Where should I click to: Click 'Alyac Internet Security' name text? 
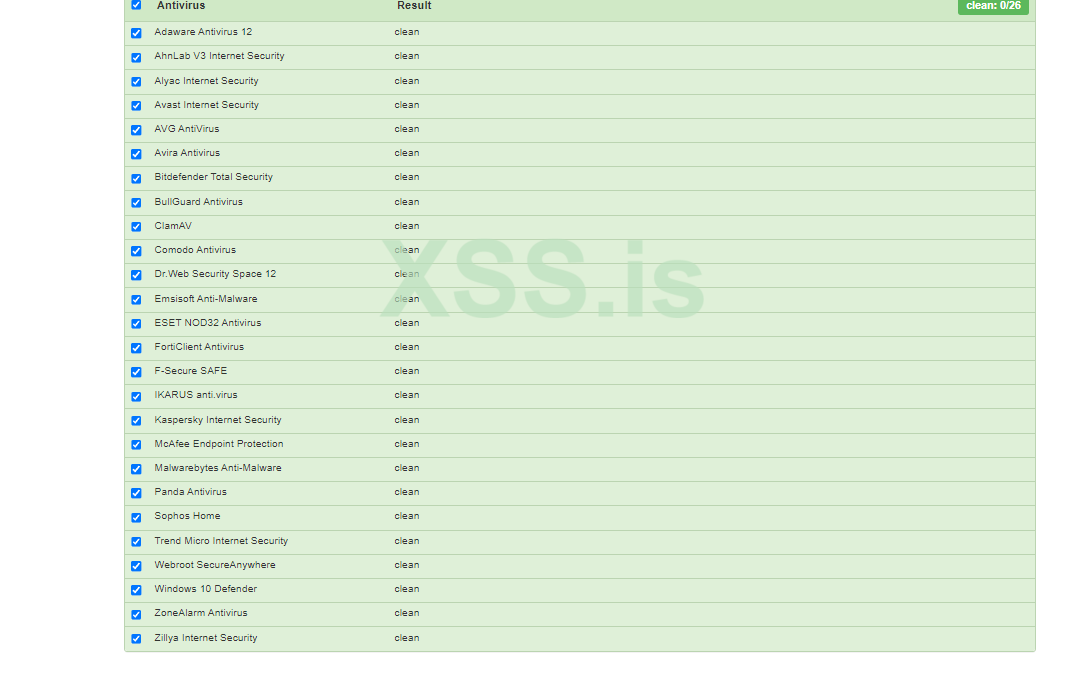pos(206,81)
